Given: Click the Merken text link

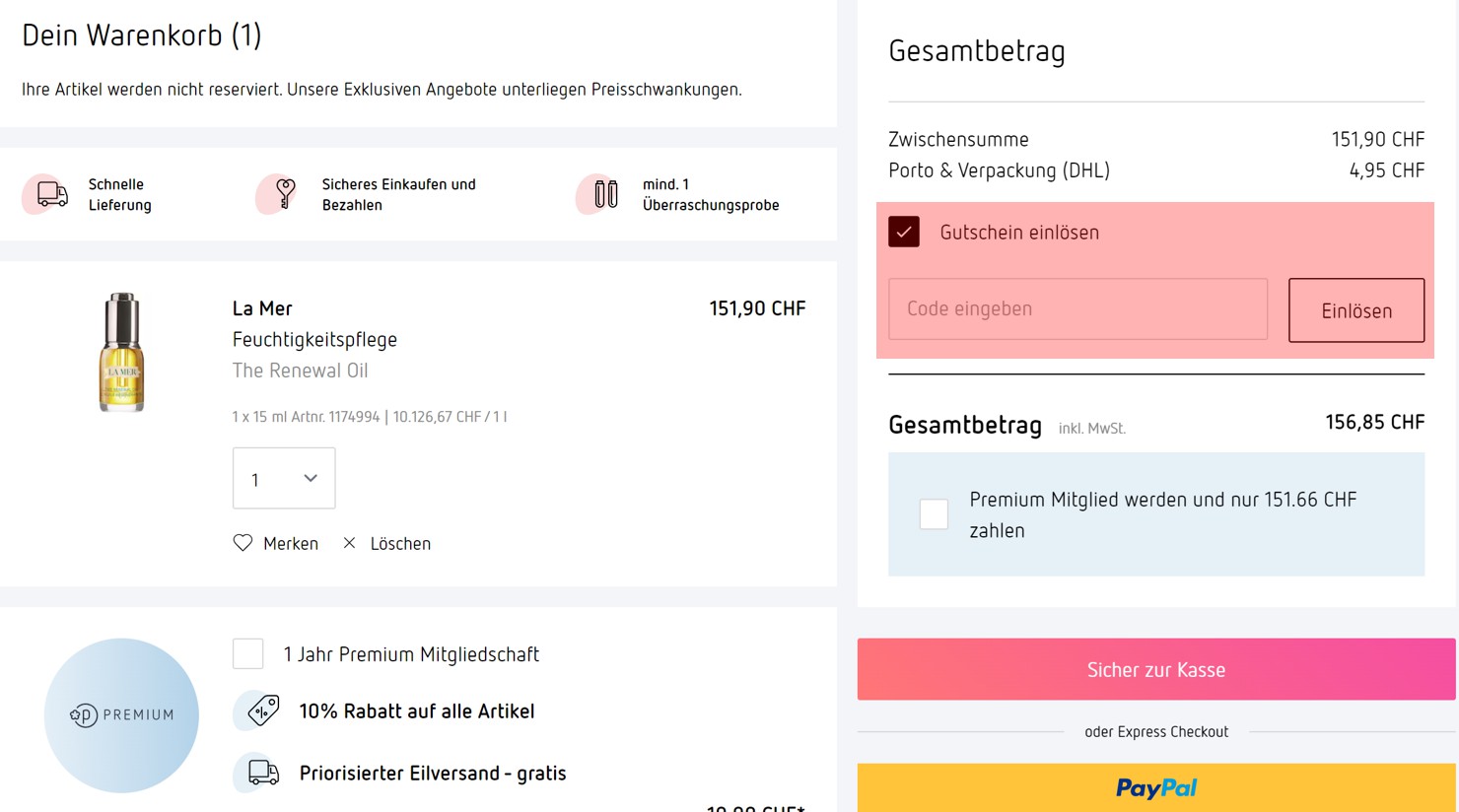Looking at the screenshot, I should pyautogui.click(x=291, y=544).
